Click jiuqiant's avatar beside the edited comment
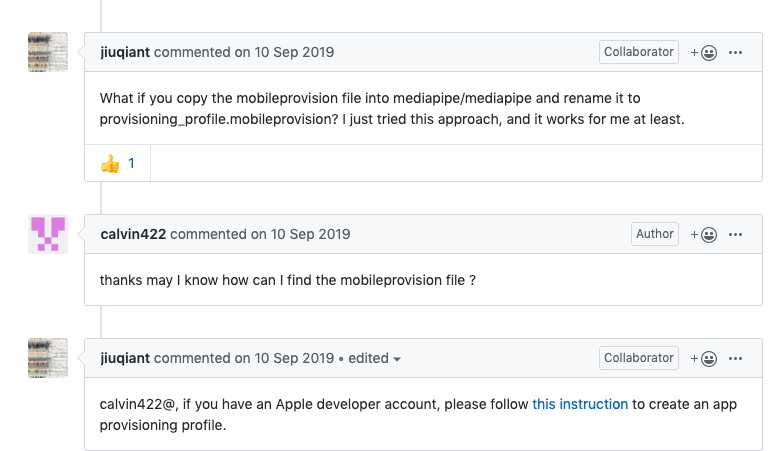The height and width of the screenshot is (451, 771). tap(48, 358)
